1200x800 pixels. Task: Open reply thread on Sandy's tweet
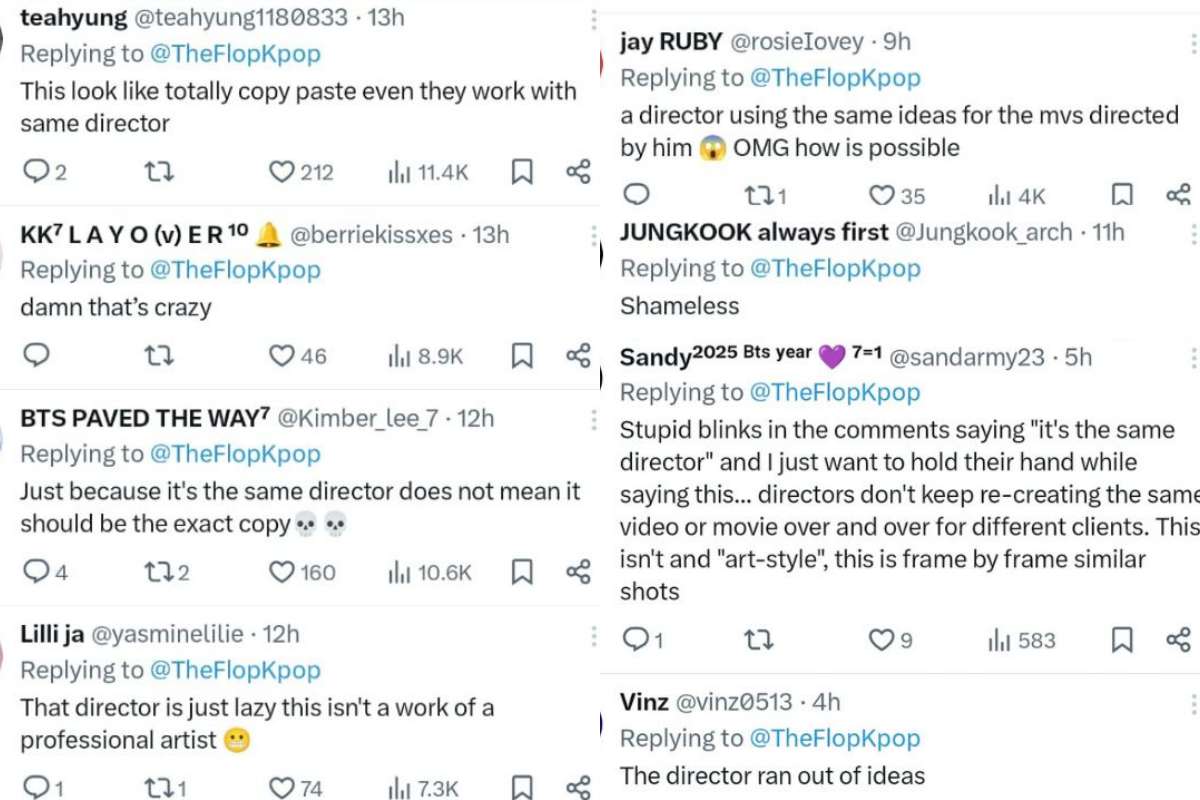636,639
